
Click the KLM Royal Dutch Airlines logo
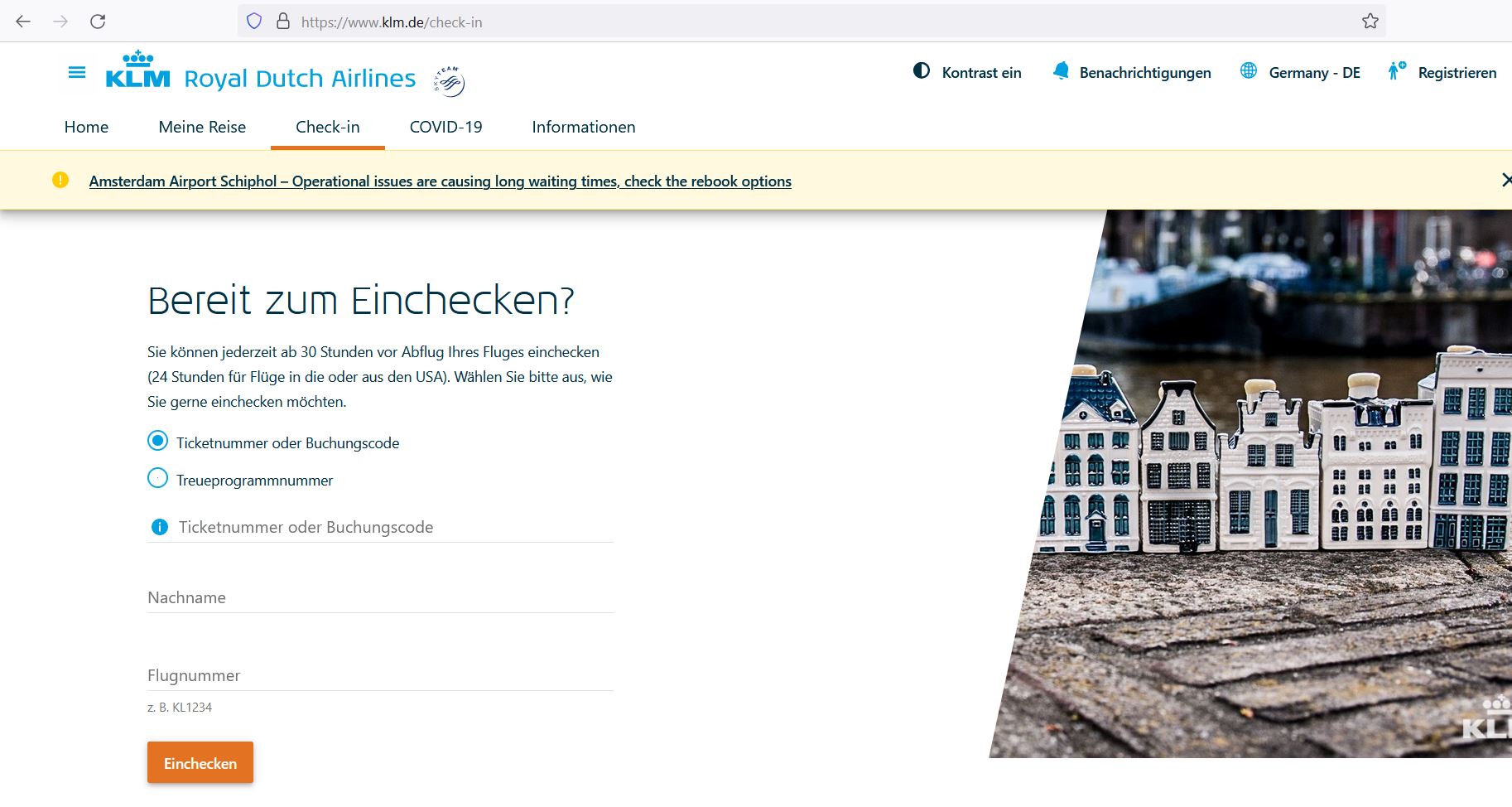click(261, 71)
